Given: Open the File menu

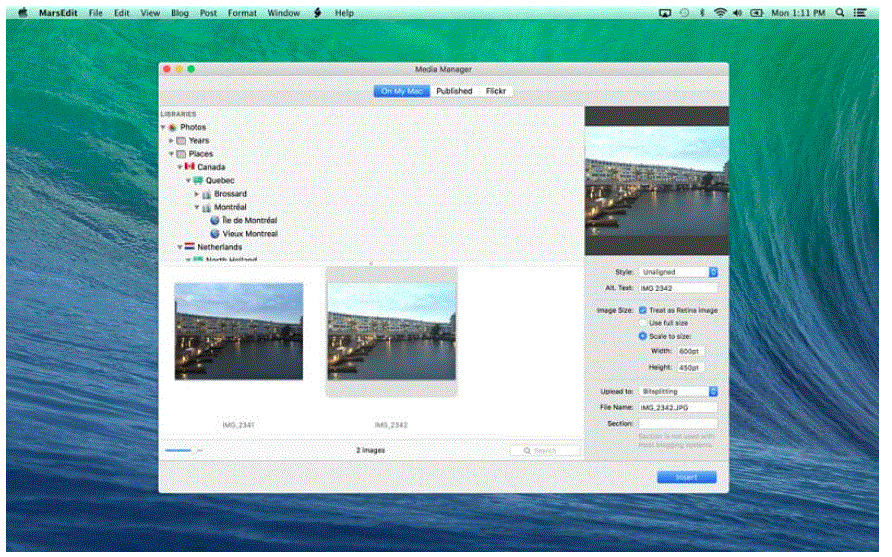Looking at the screenshot, I should [96, 13].
